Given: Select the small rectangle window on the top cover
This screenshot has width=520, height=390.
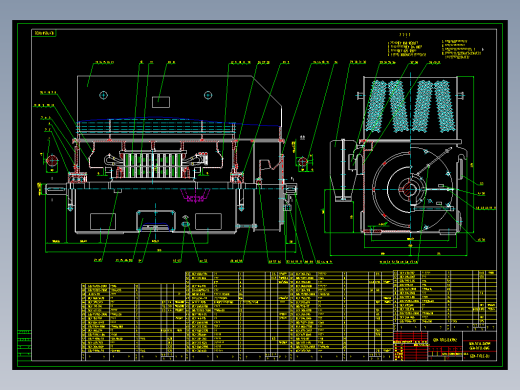Looking at the screenshot, I should (x=161, y=102).
